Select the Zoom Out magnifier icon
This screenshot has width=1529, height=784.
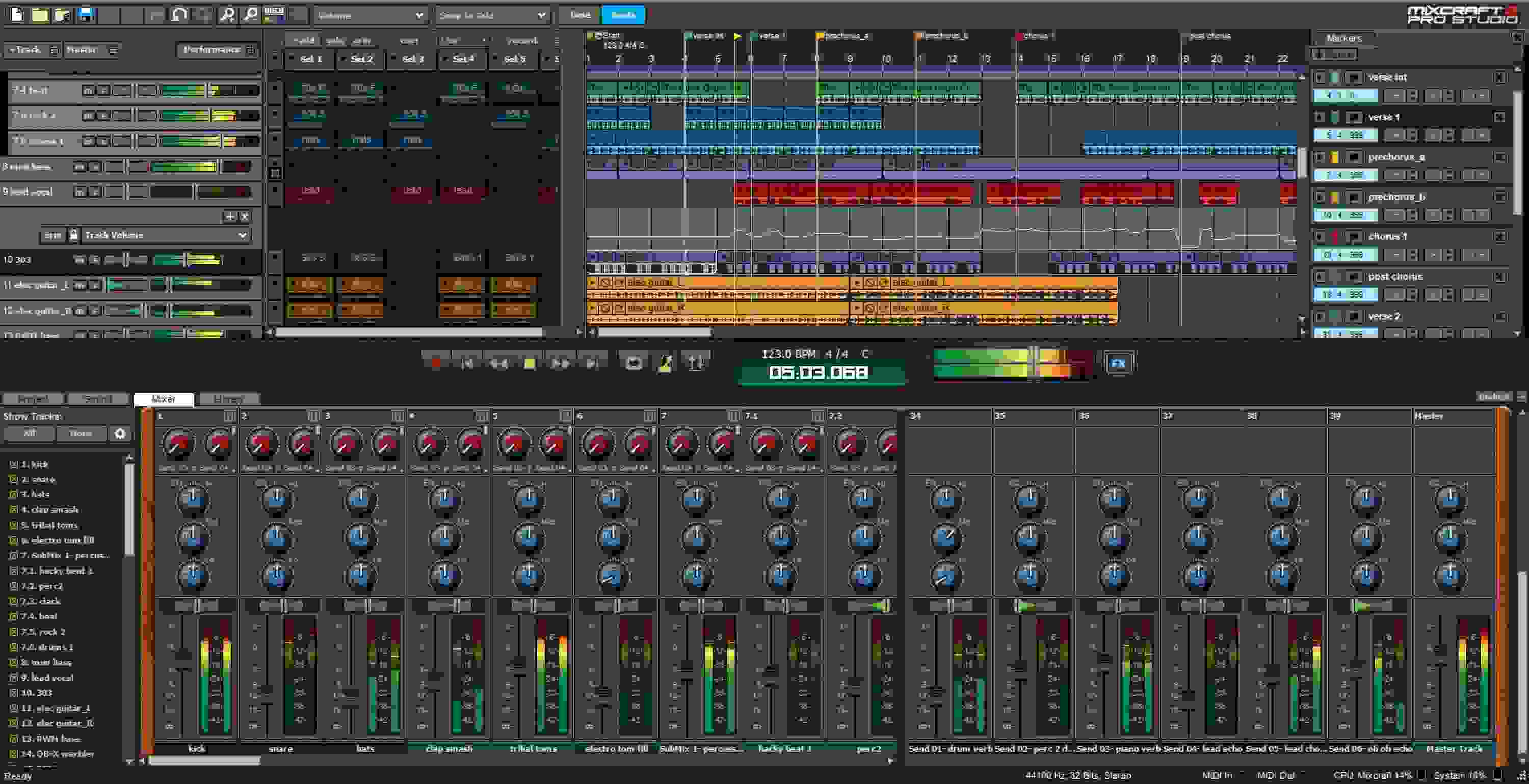pos(250,15)
